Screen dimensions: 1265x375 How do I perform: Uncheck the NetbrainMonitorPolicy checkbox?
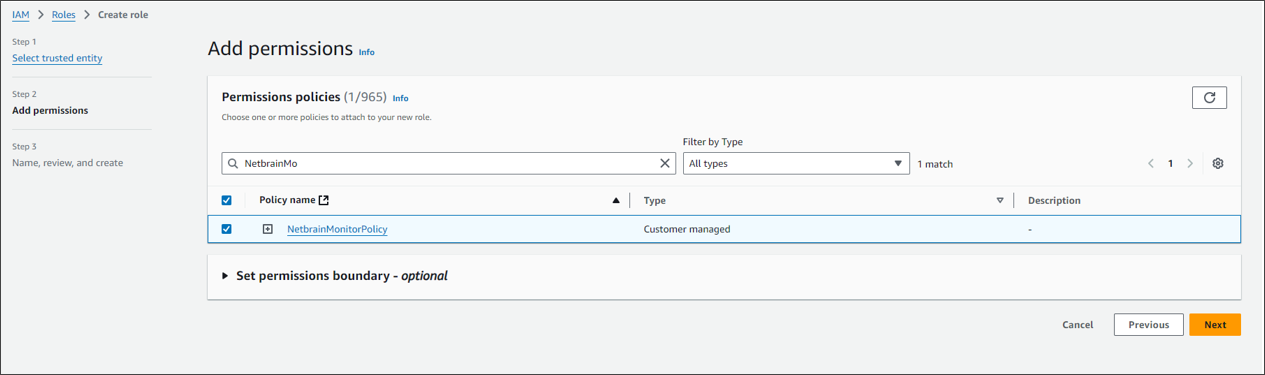point(226,229)
